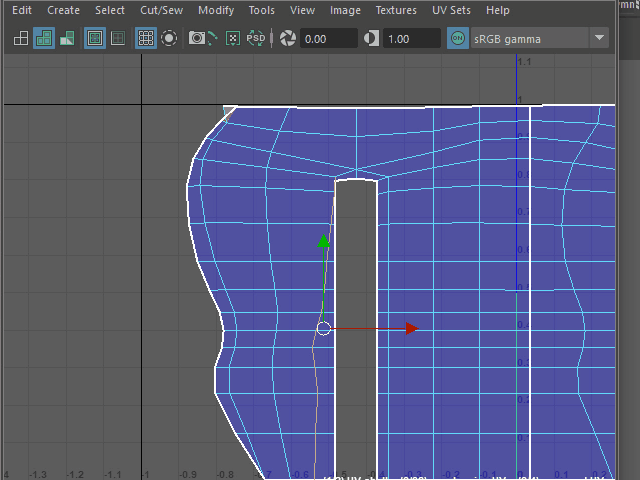Screen dimensions: 640x480
Task: Click the gamma half-circle icon
Action: [371, 39]
